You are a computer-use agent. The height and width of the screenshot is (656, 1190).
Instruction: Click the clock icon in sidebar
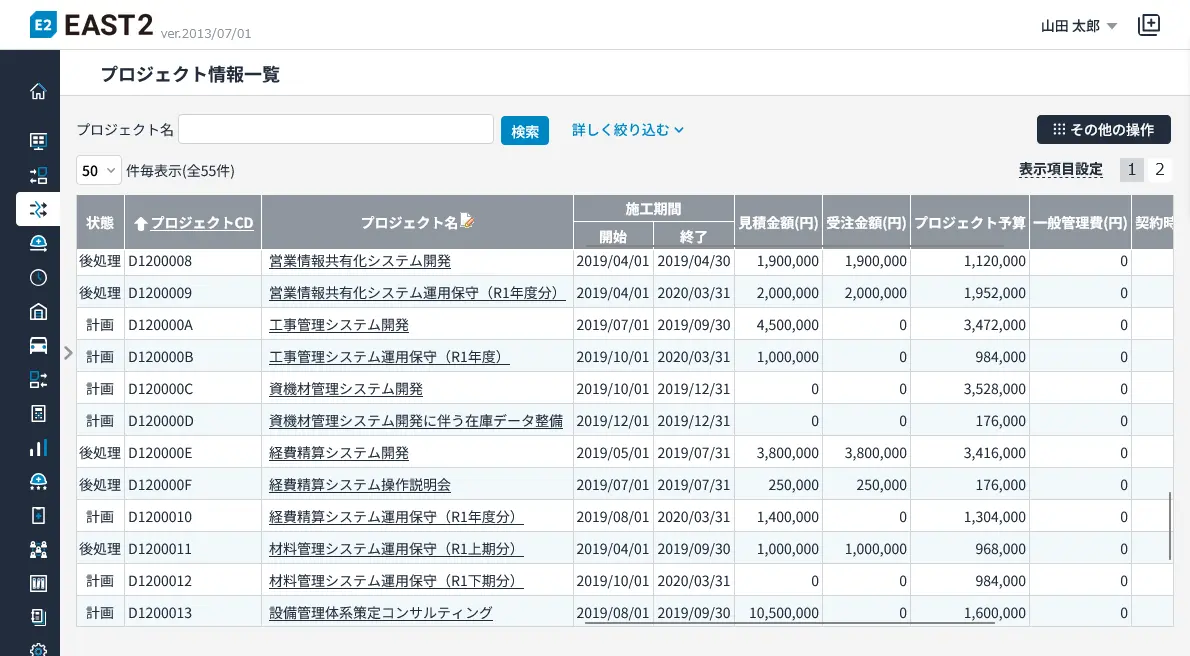click(38, 277)
